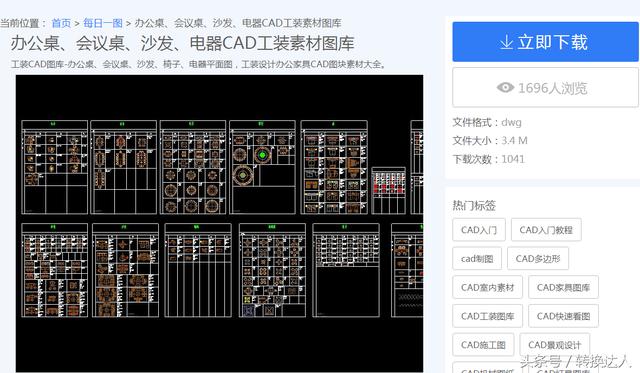The width and height of the screenshot is (640, 373).
Task: Click the 立即下载 download button
Action: click(x=545, y=42)
